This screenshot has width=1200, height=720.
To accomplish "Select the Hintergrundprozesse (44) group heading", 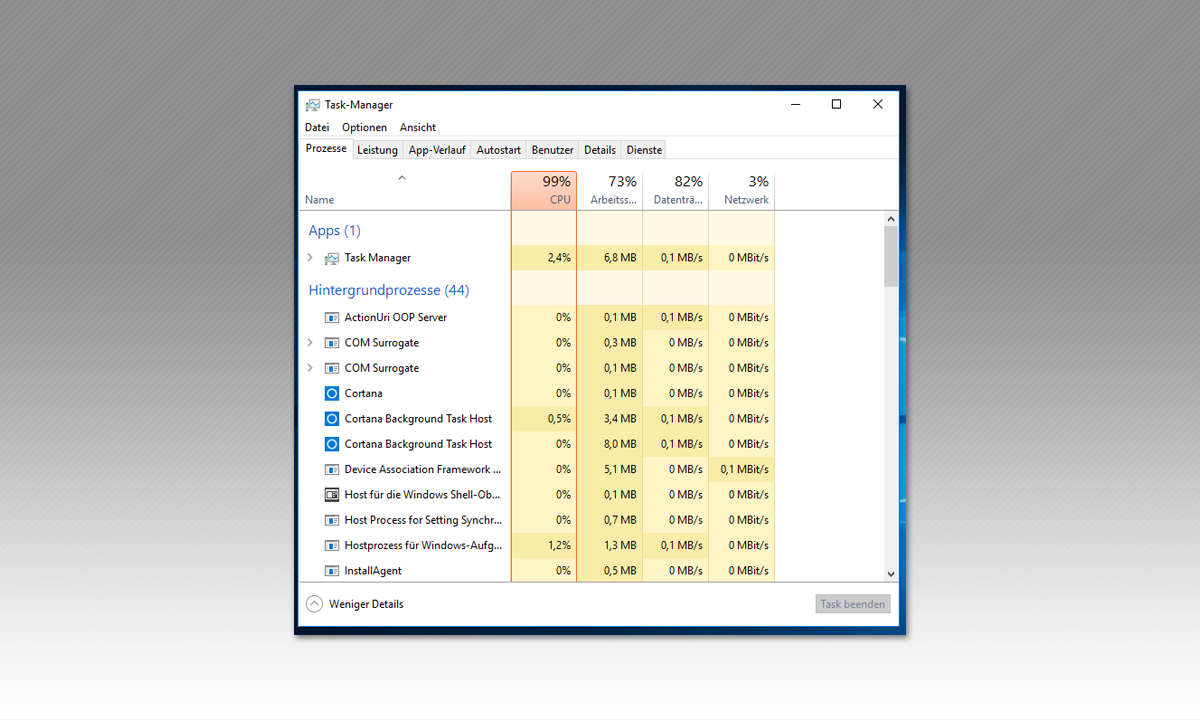I will point(389,291).
